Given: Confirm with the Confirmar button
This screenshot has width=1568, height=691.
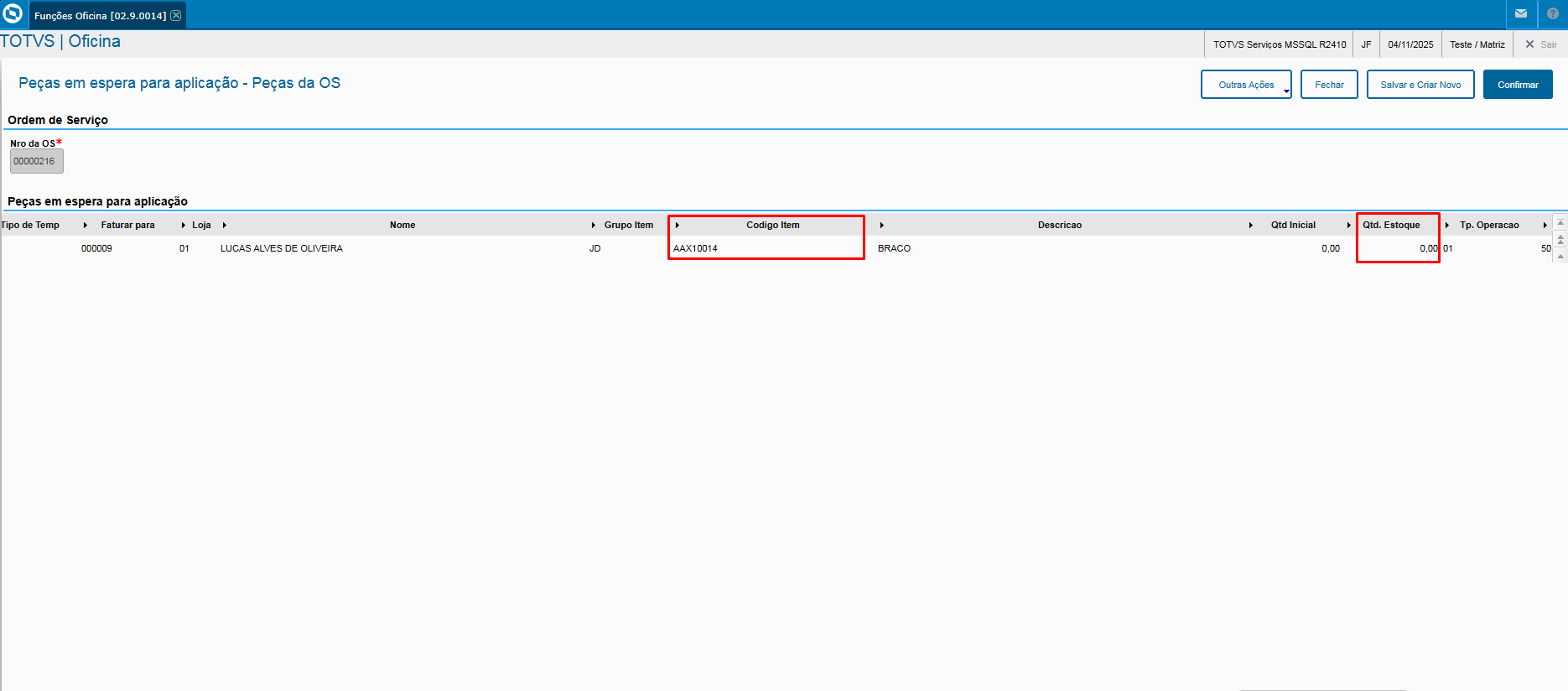Looking at the screenshot, I should pos(1518,85).
